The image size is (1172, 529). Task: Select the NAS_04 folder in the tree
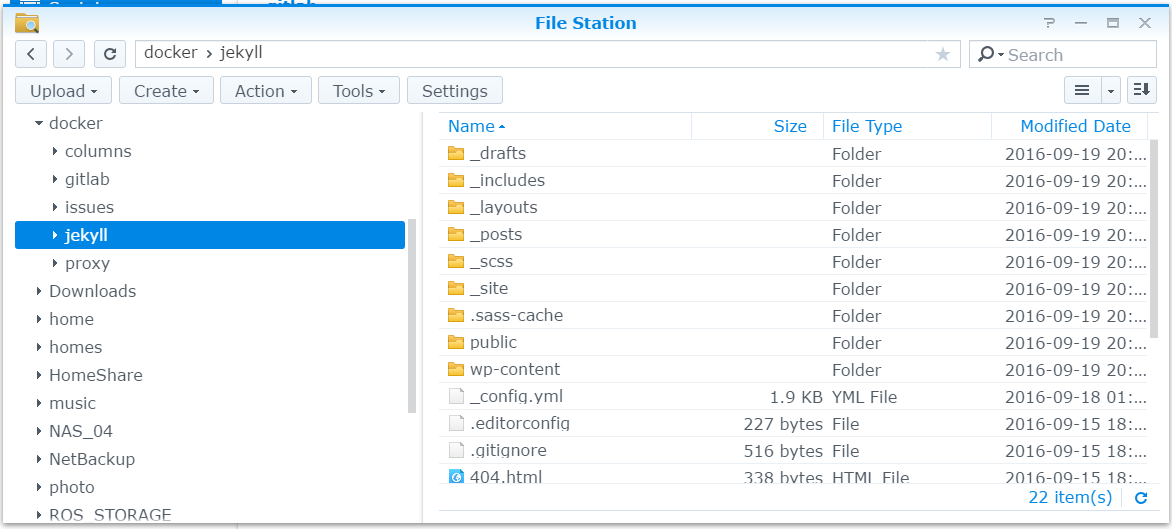(81, 431)
